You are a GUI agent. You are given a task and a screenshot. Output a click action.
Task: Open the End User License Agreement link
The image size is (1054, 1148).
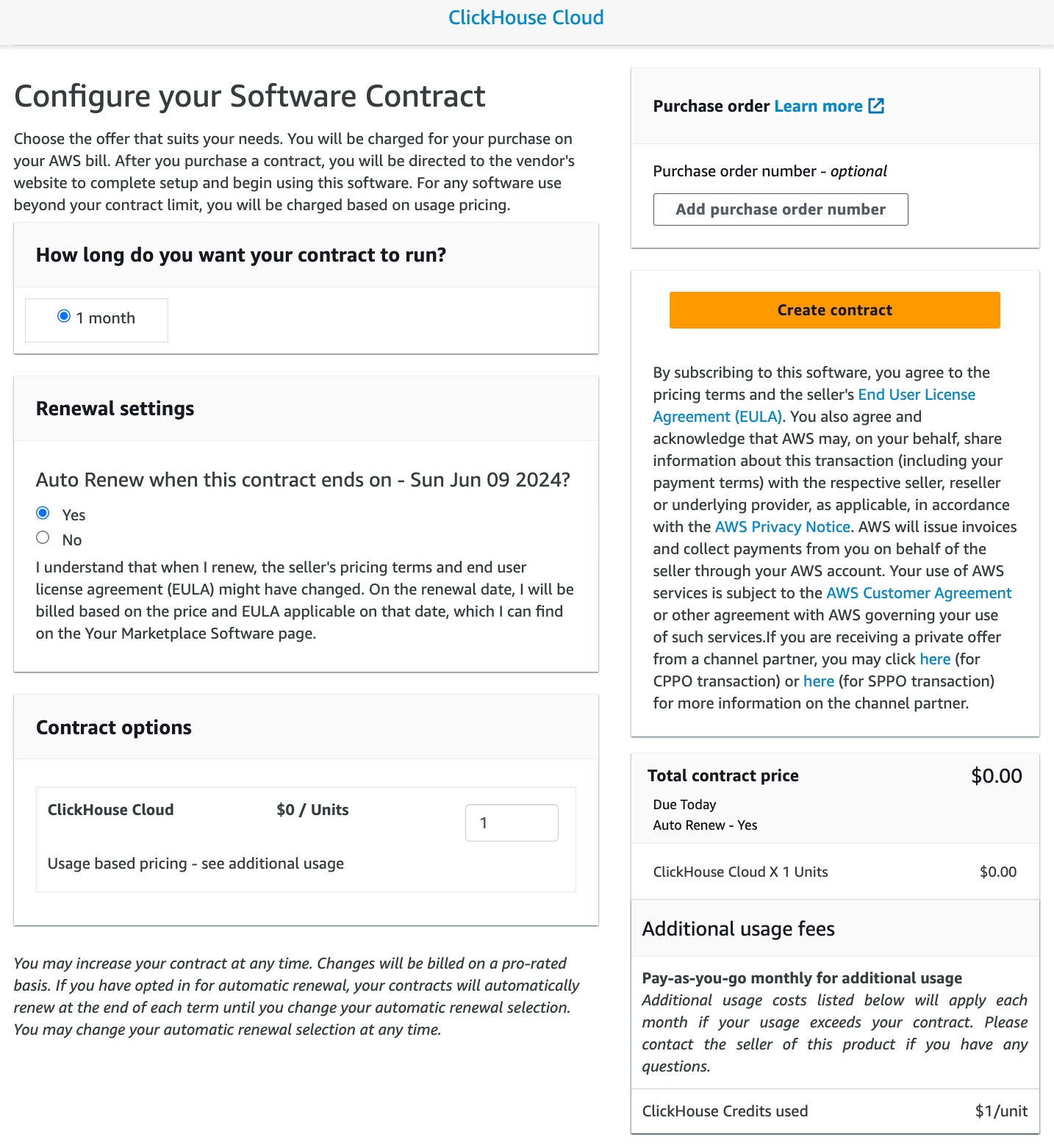(x=916, y=395)
